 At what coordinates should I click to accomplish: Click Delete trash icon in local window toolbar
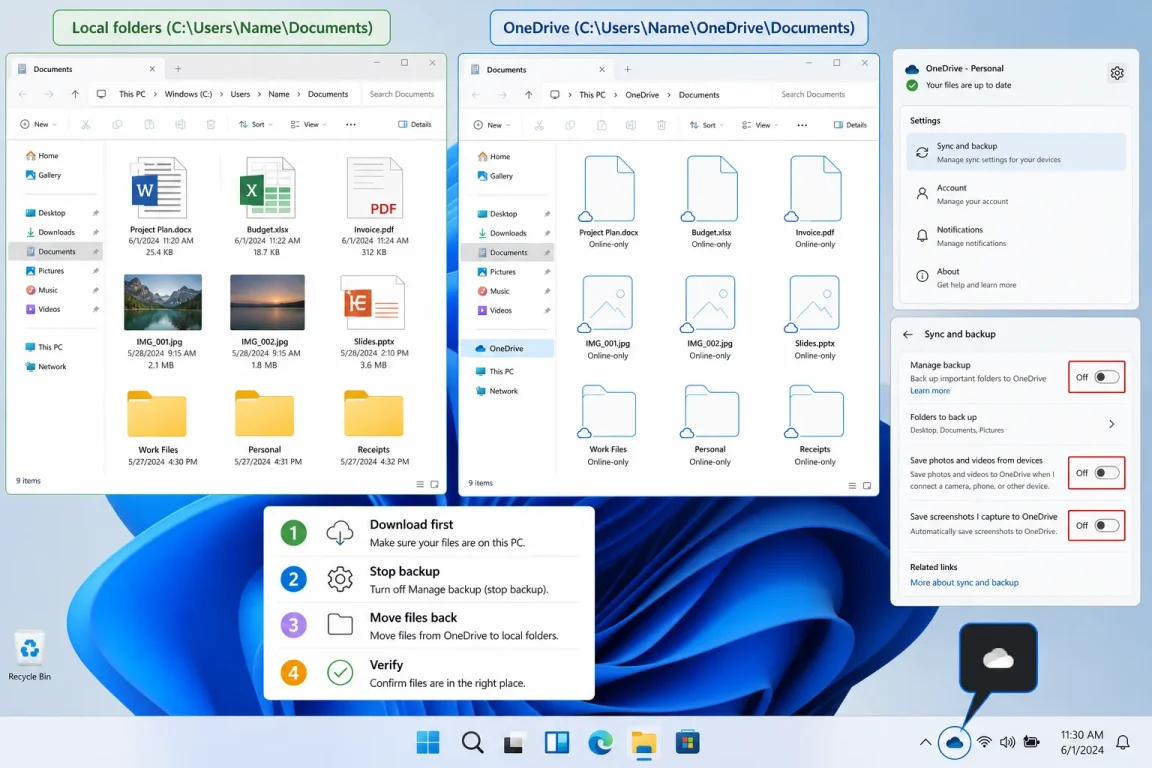click(211, 124)
